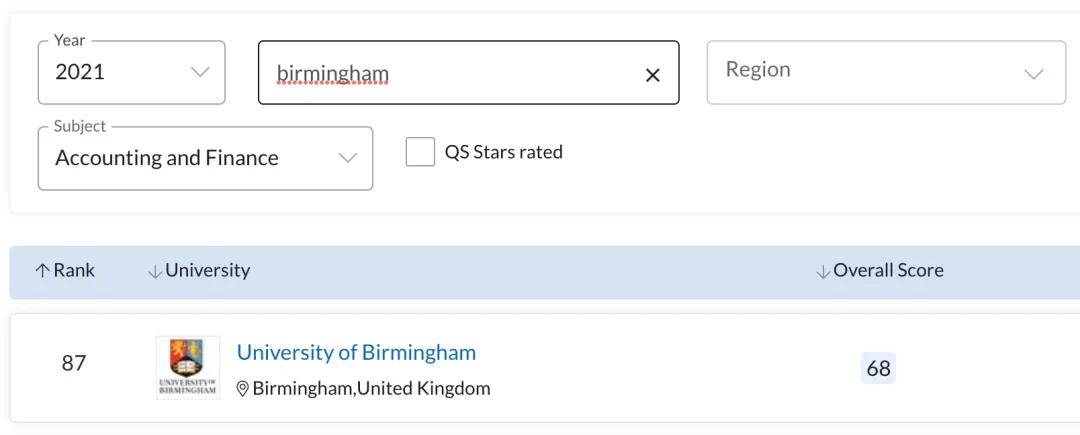Open the University of Birmingham link
This screenshot has height=435, width=1080.
[x=356, y=352]
